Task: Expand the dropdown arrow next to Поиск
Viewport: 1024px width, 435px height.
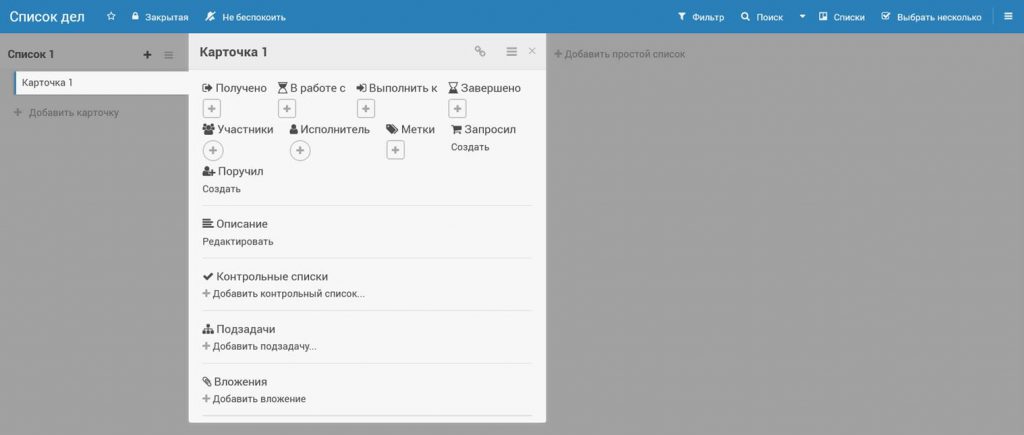Action: click(803, 17)
